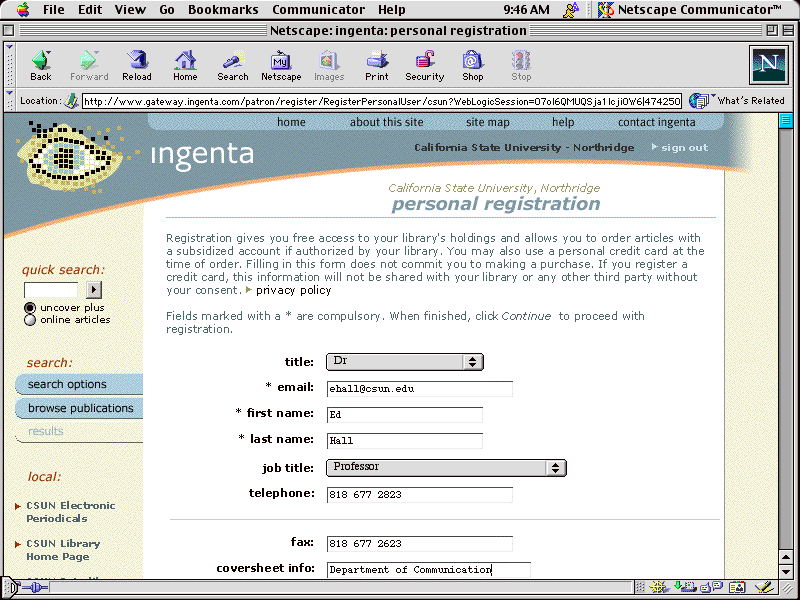The image size is (800, 600).
Task: Open the Communicator menu
Action: 318,9
